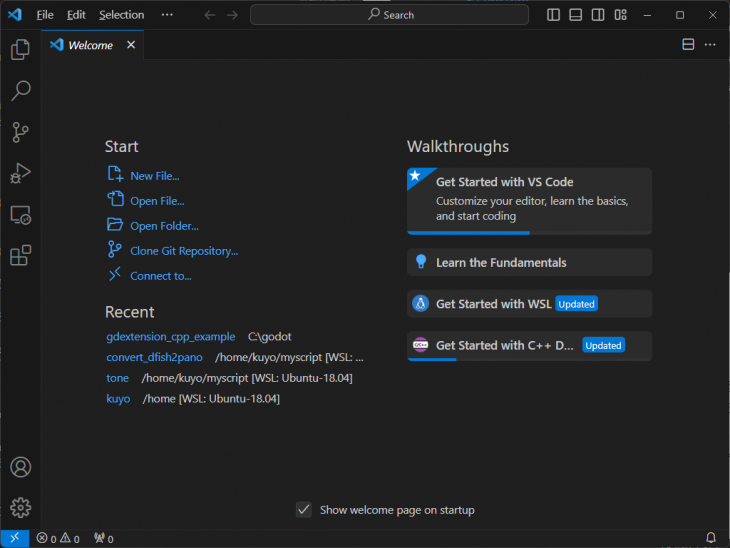The height and width of the screenshot is (548, 730).
Task: Go forward with the right arrow
Action: click(232, 15)
